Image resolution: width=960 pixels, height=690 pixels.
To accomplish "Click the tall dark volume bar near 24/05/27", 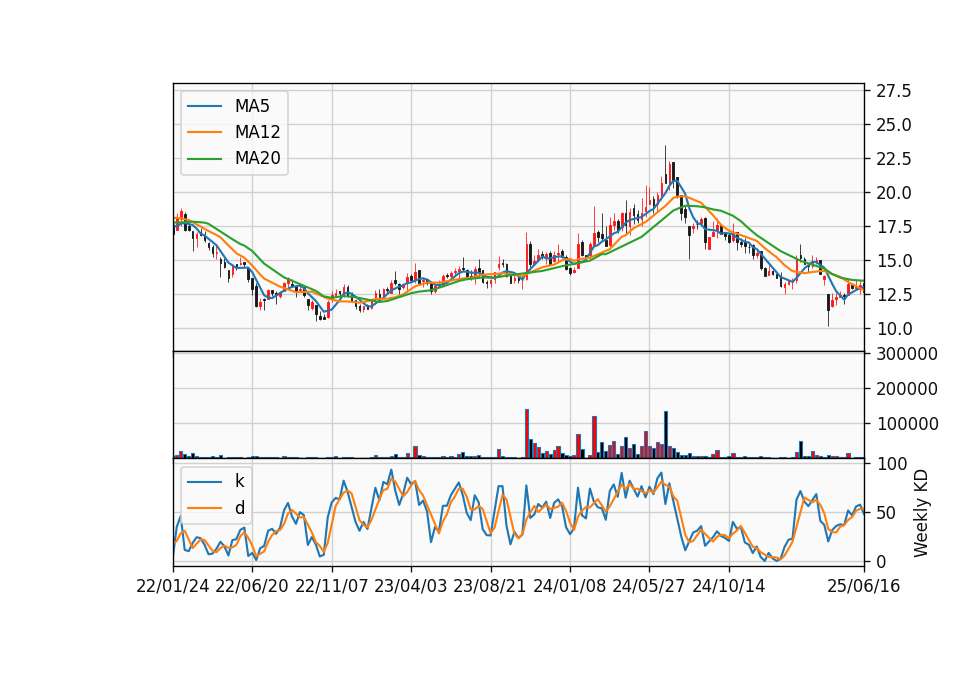I will tap(666, 435).
